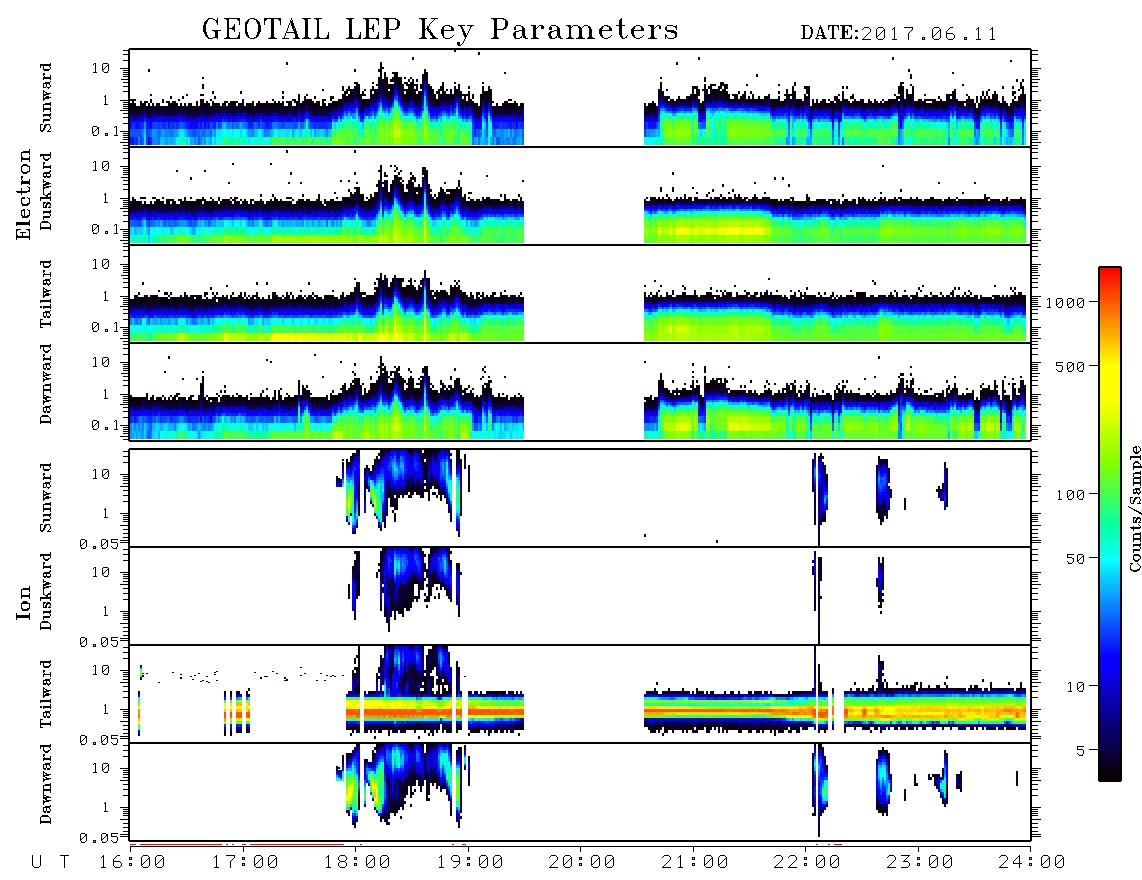Select the Ion "Tailward" axis label

point(46,694)
